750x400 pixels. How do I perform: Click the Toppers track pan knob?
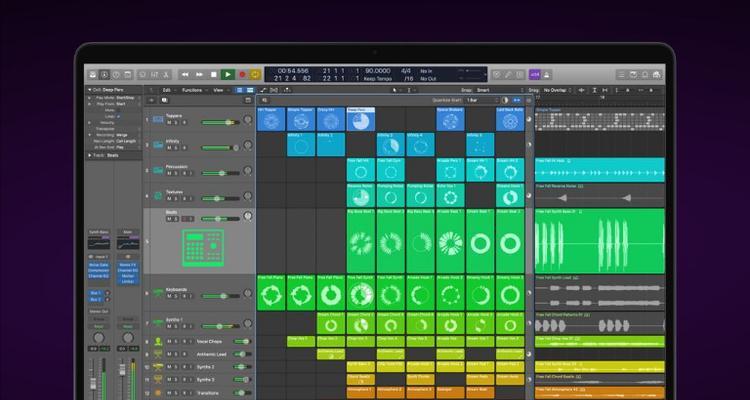click(x=247, y=120)
